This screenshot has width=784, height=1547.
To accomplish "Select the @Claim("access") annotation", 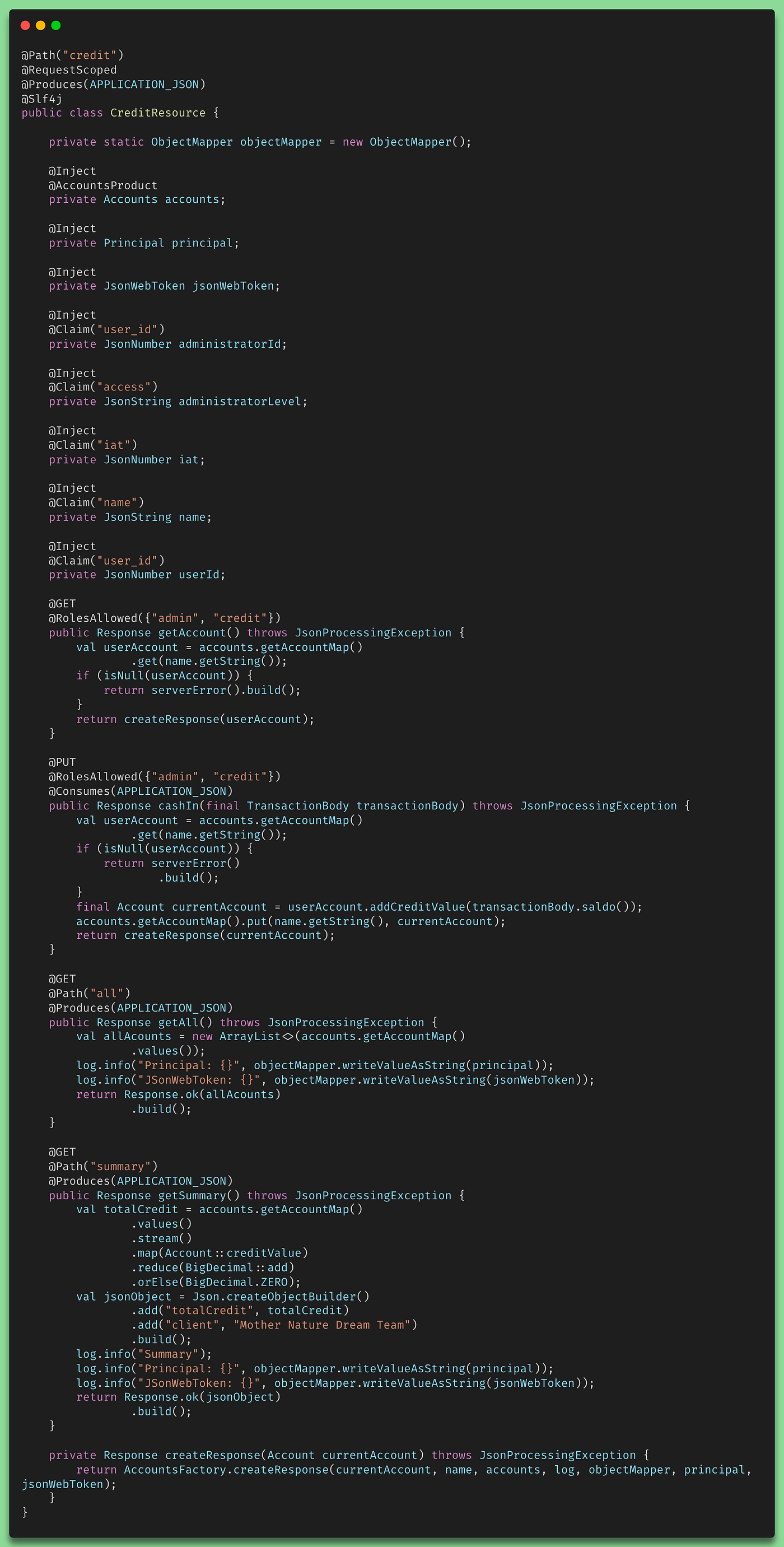I will coord(103,388).
